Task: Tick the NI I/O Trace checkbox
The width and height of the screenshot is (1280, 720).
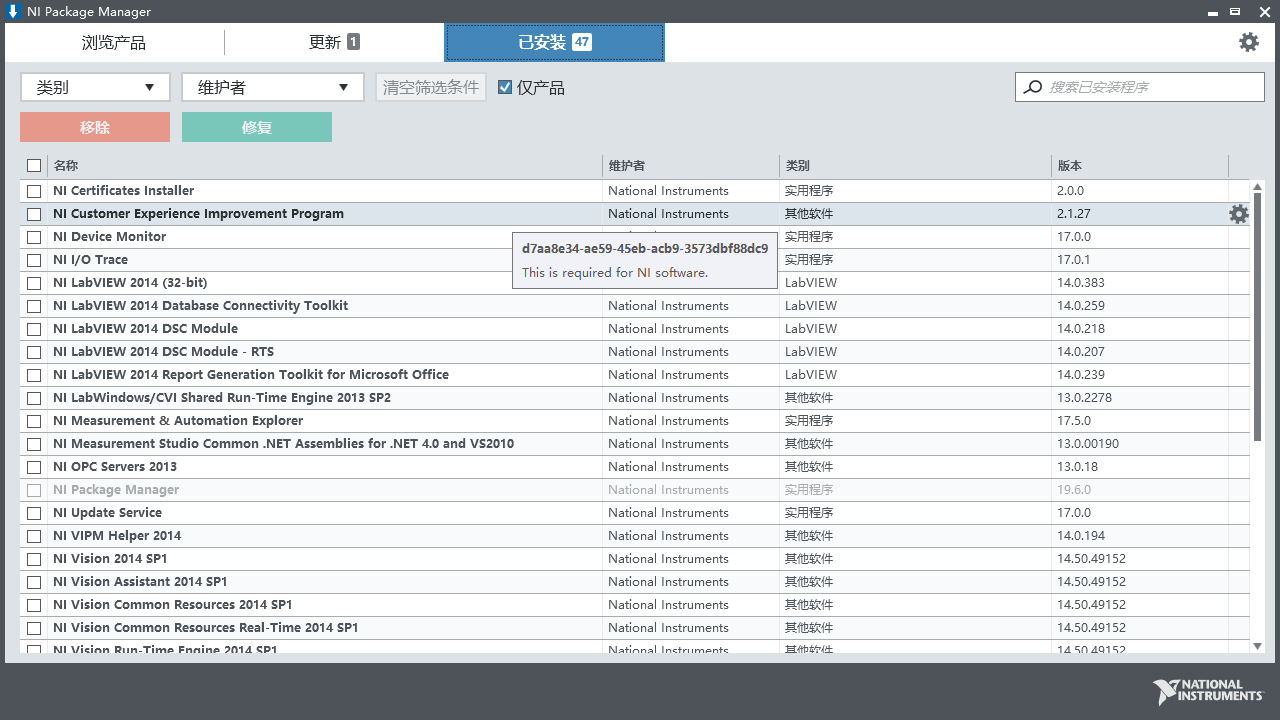Action: (34, 260)
